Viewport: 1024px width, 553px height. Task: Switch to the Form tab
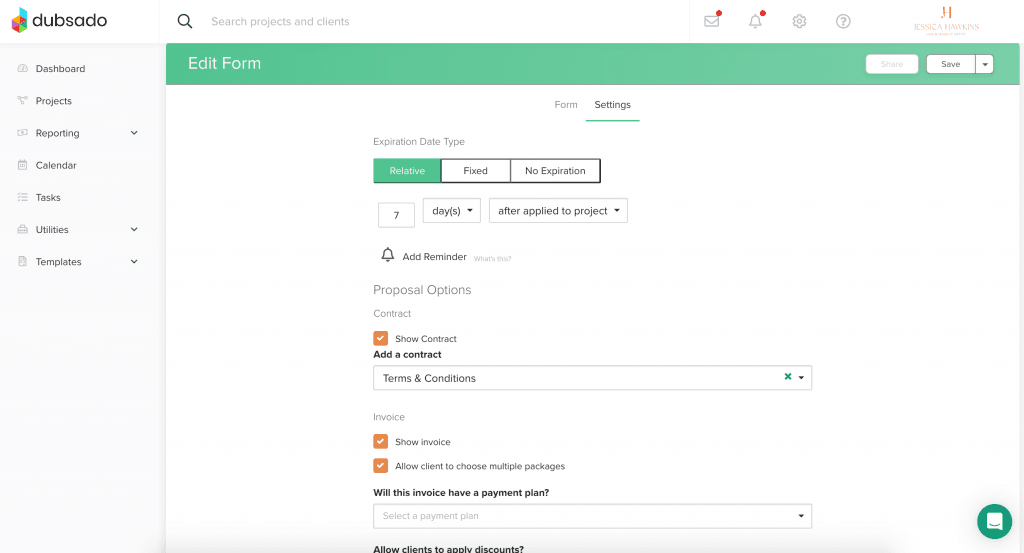(566, 104)
